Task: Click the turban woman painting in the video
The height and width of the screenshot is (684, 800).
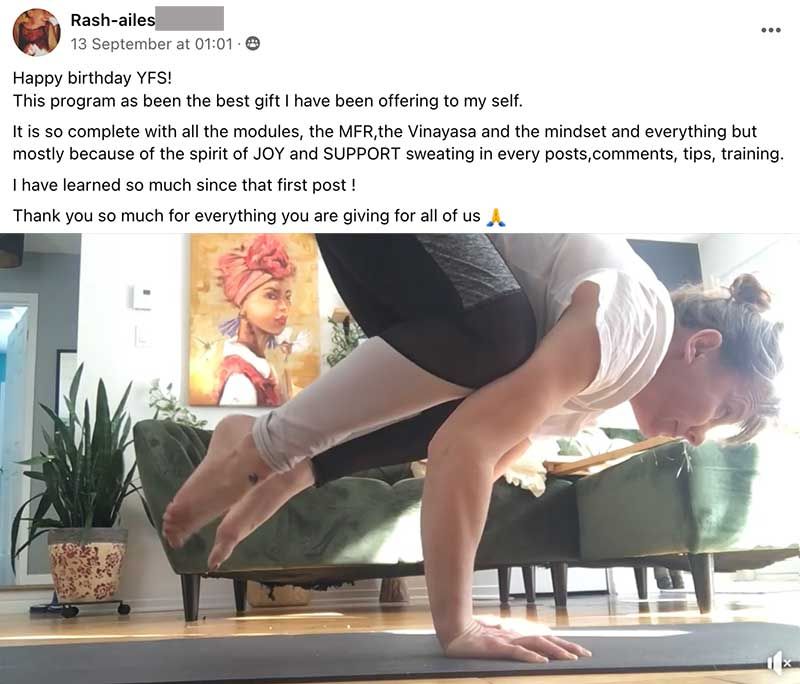Action: coord(254,320)
